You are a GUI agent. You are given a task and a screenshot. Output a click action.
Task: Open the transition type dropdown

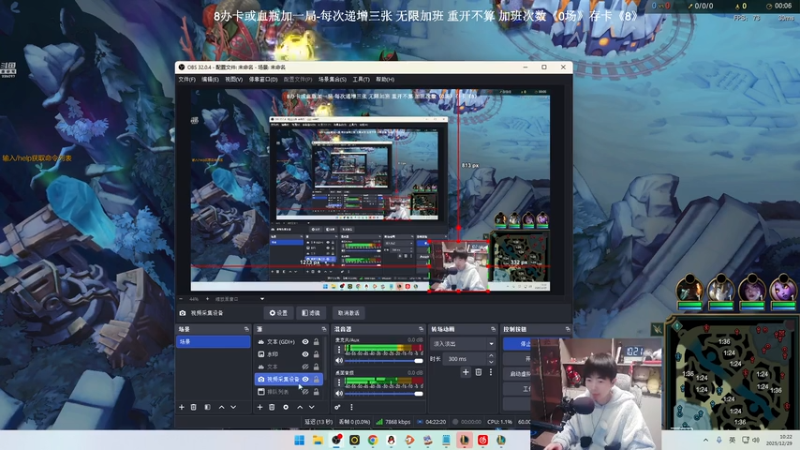click(463, 344)
